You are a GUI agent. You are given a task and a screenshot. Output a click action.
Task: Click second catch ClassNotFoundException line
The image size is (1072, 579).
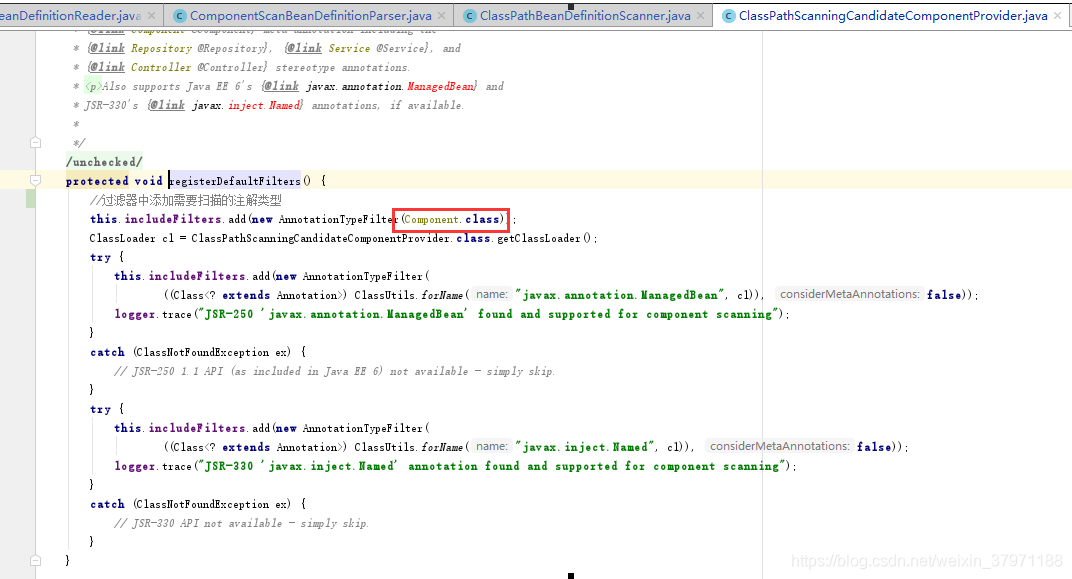click(x=198, y=504)
